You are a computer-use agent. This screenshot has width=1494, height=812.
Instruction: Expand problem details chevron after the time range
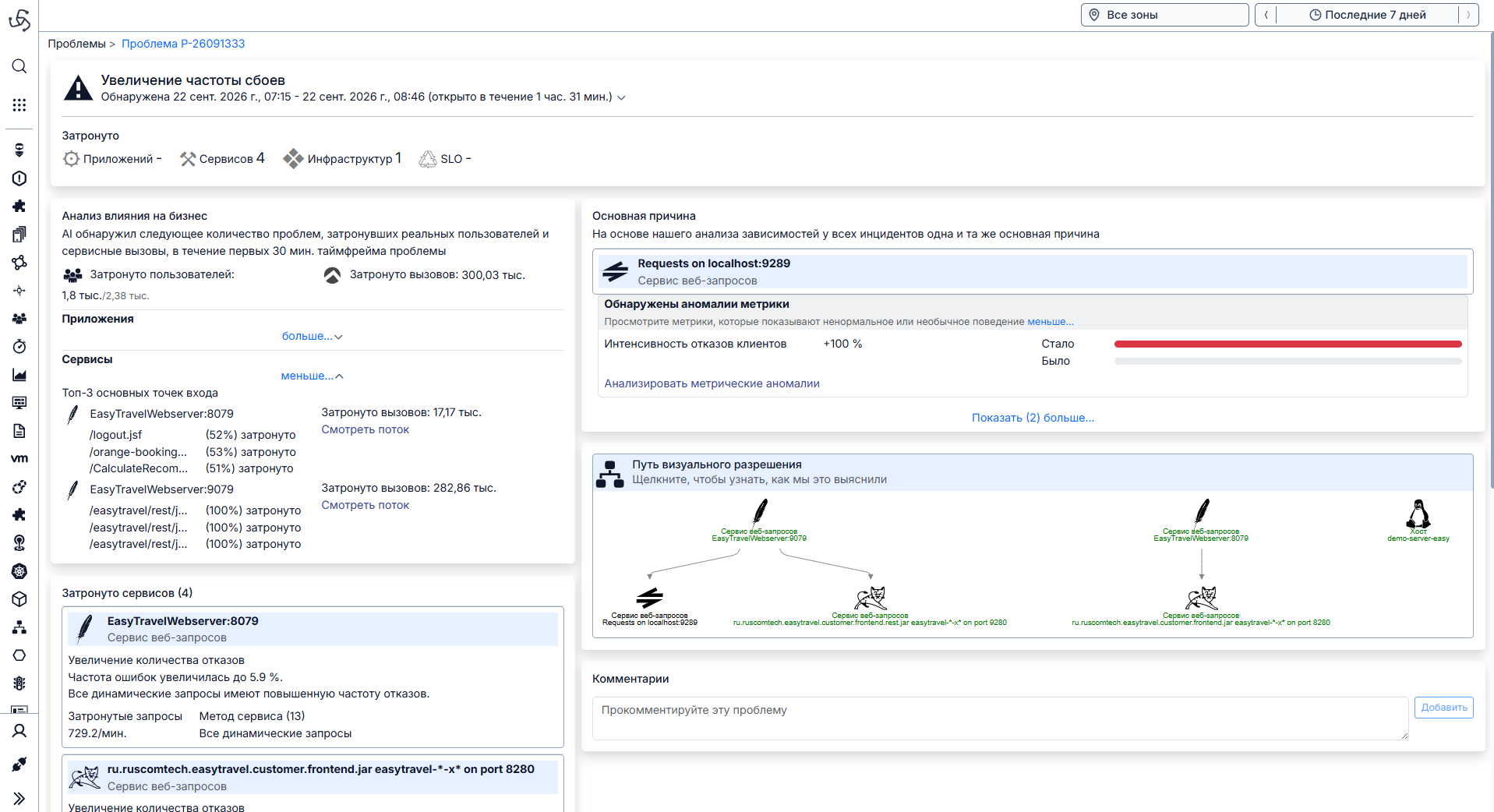pos(621,97)
